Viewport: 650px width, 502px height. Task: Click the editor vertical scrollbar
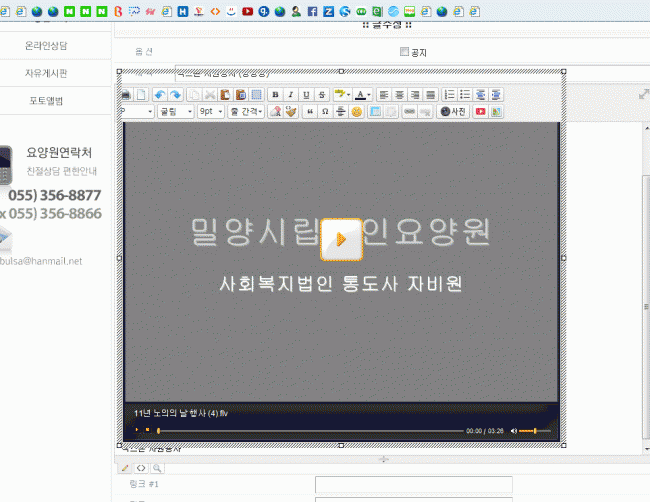[646, 307]
